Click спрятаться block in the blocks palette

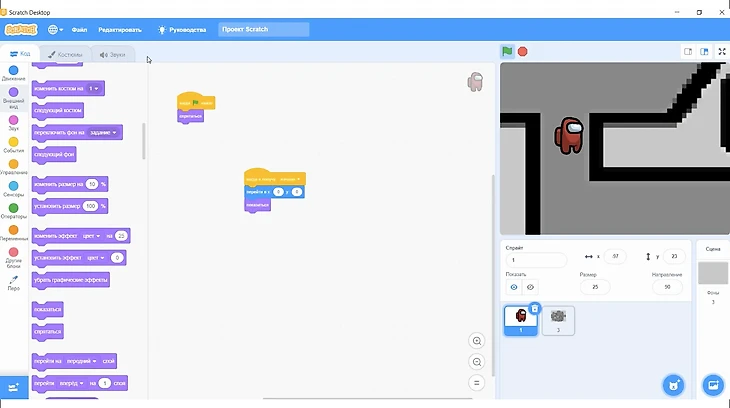coord(47,332)
